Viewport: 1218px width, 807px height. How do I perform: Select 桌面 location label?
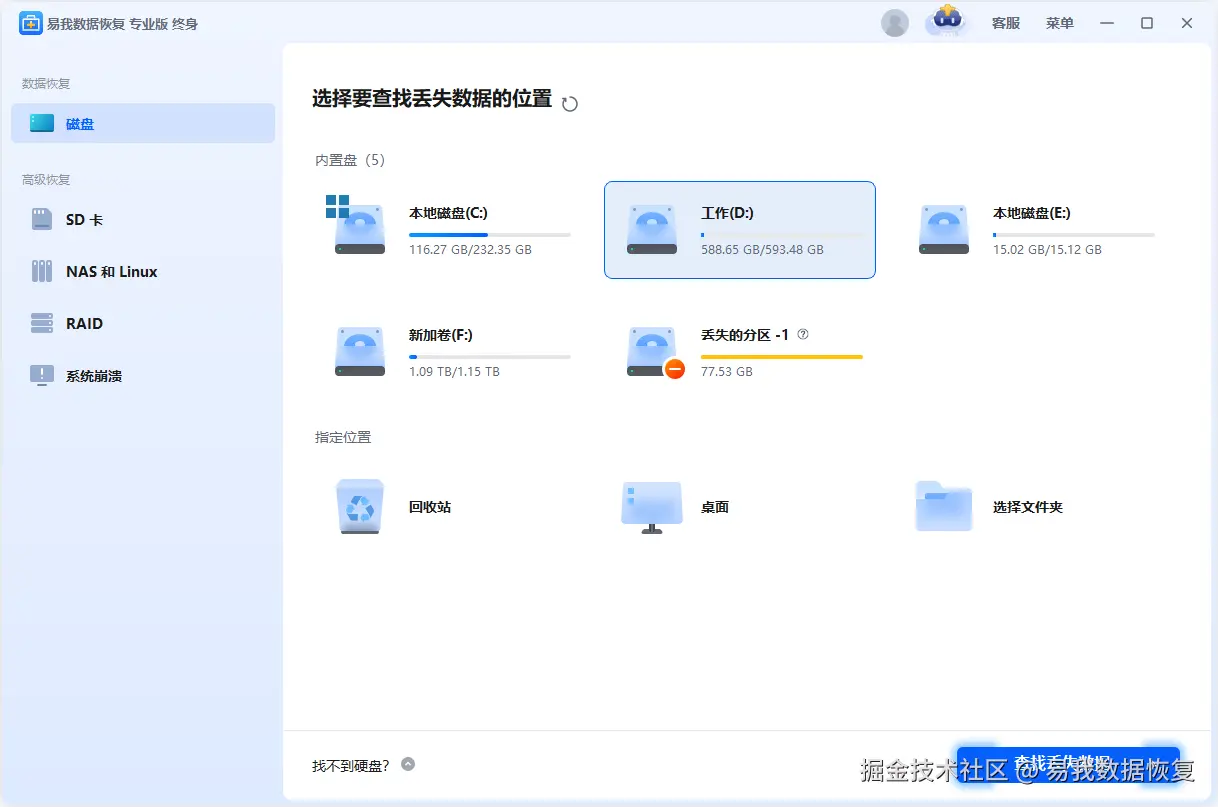click(715, 507)
